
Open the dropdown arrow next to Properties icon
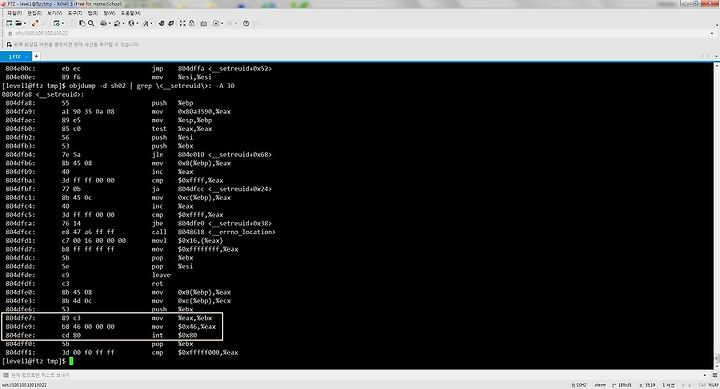pyautogui.click(x=63, y=23)
